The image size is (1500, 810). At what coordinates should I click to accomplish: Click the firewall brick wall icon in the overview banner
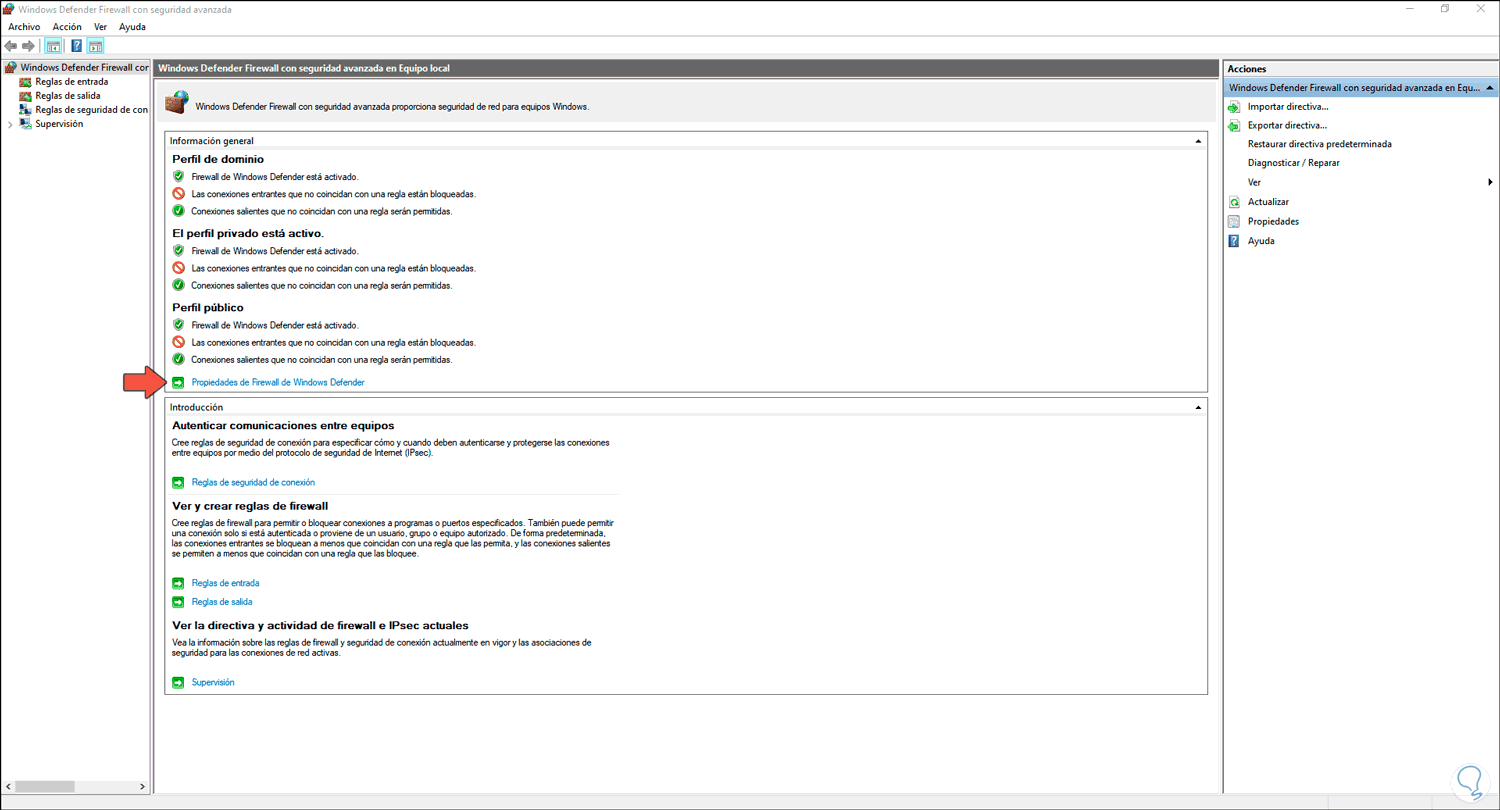176,103
